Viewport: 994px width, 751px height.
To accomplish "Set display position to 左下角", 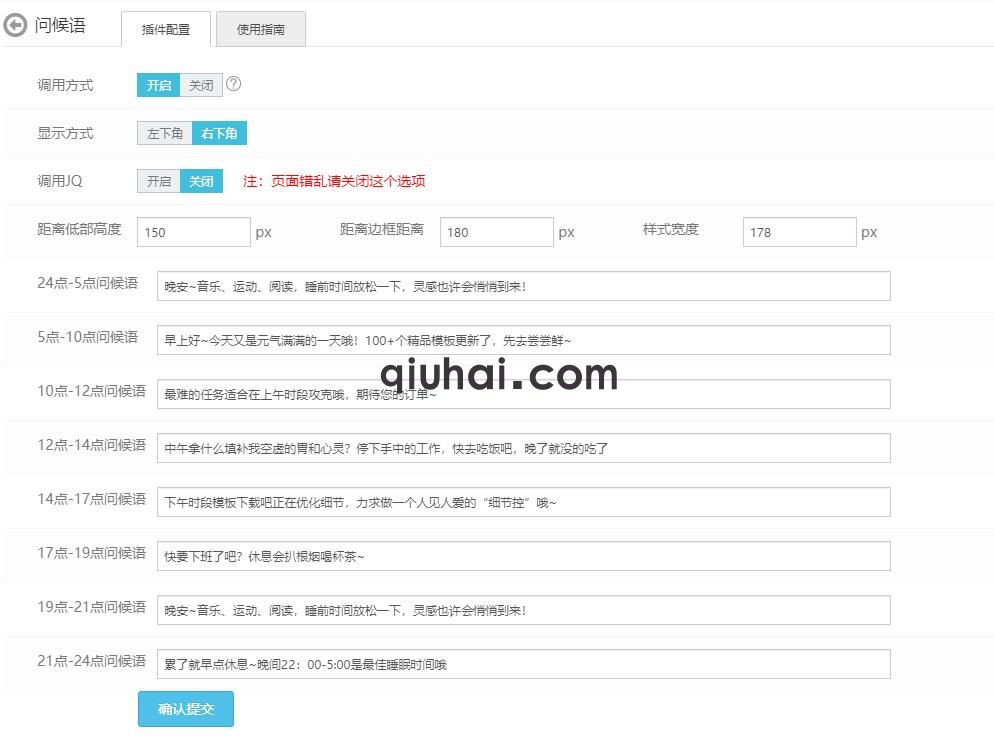I will coord(164,133).
